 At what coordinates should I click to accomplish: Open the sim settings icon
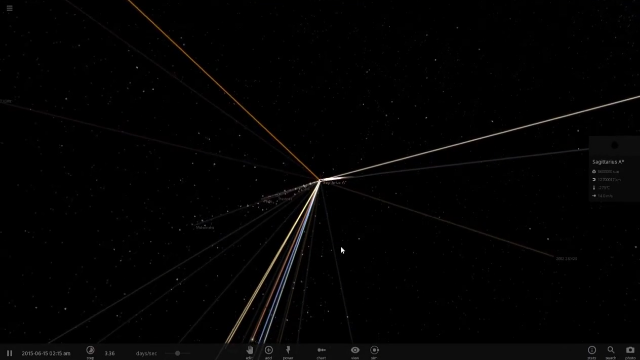(x=374, y=350)
